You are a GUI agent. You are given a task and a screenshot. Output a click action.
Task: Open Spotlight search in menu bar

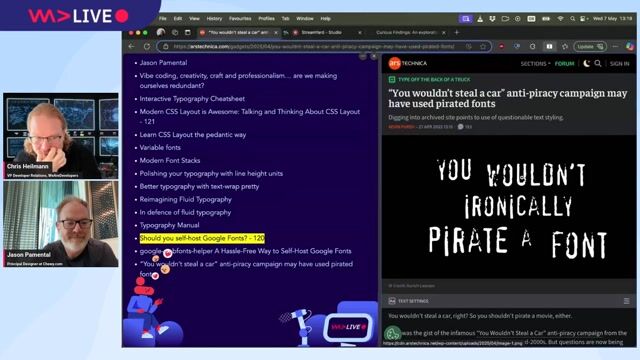click(573, 19)
